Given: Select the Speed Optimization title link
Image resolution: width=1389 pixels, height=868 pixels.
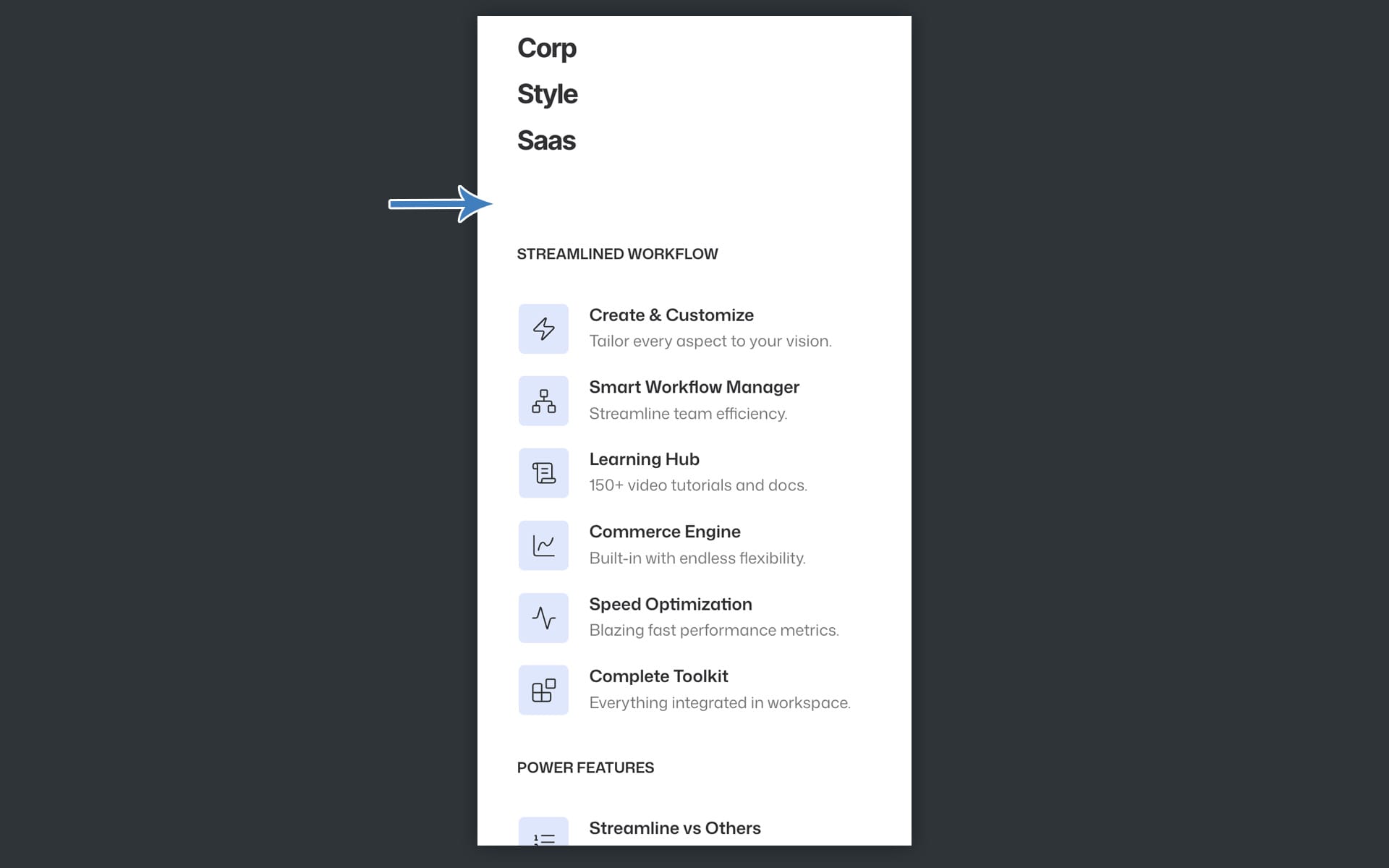Looking at the screenshot, I should point(671,604).
